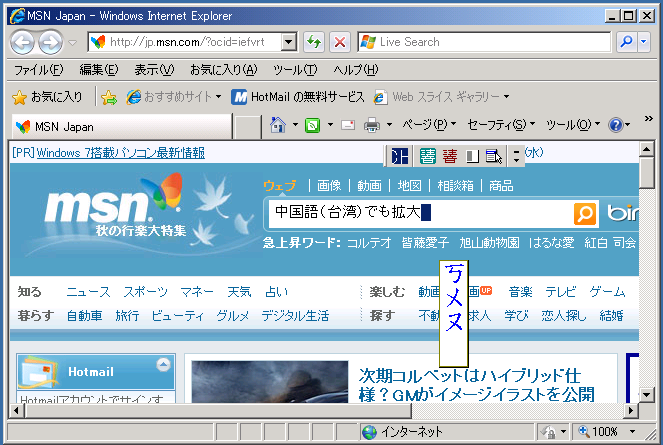Viewport: 663px width, 445px height.
Task: Open the IME toolbar options arrow
Action: 516,156
